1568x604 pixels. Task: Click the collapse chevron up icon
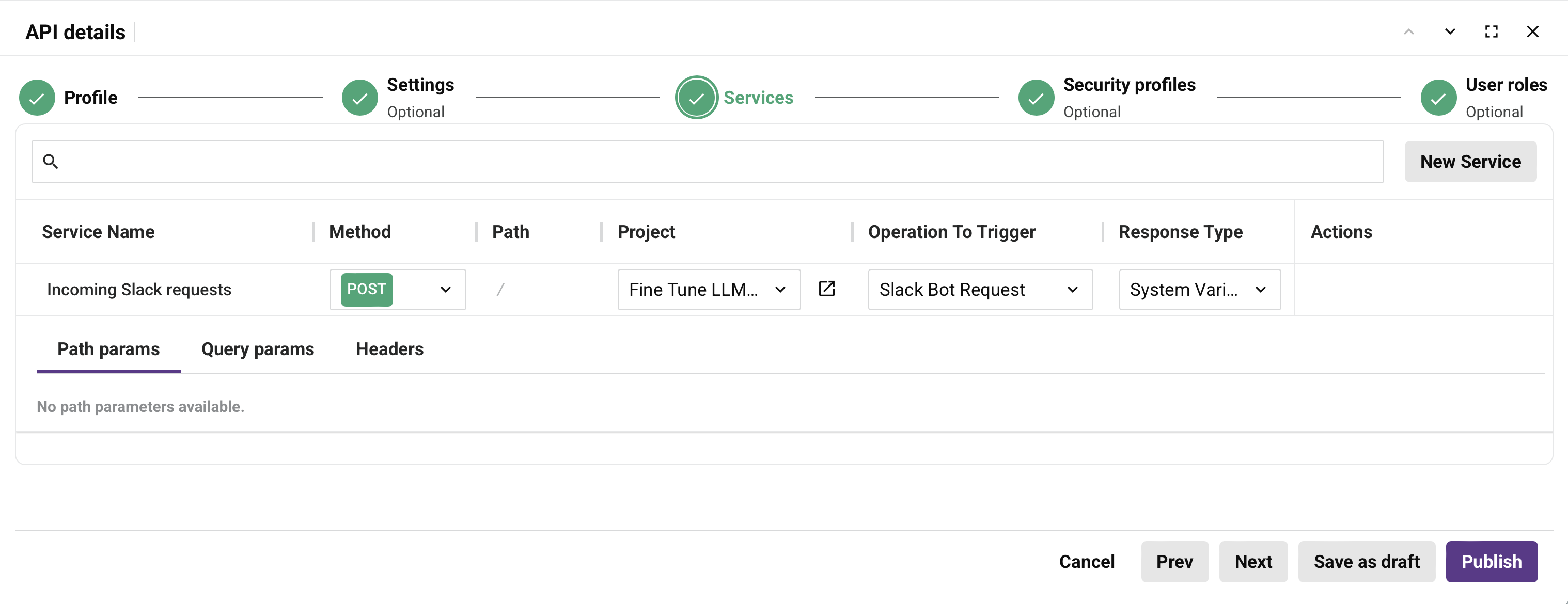tap(1408, 31)
